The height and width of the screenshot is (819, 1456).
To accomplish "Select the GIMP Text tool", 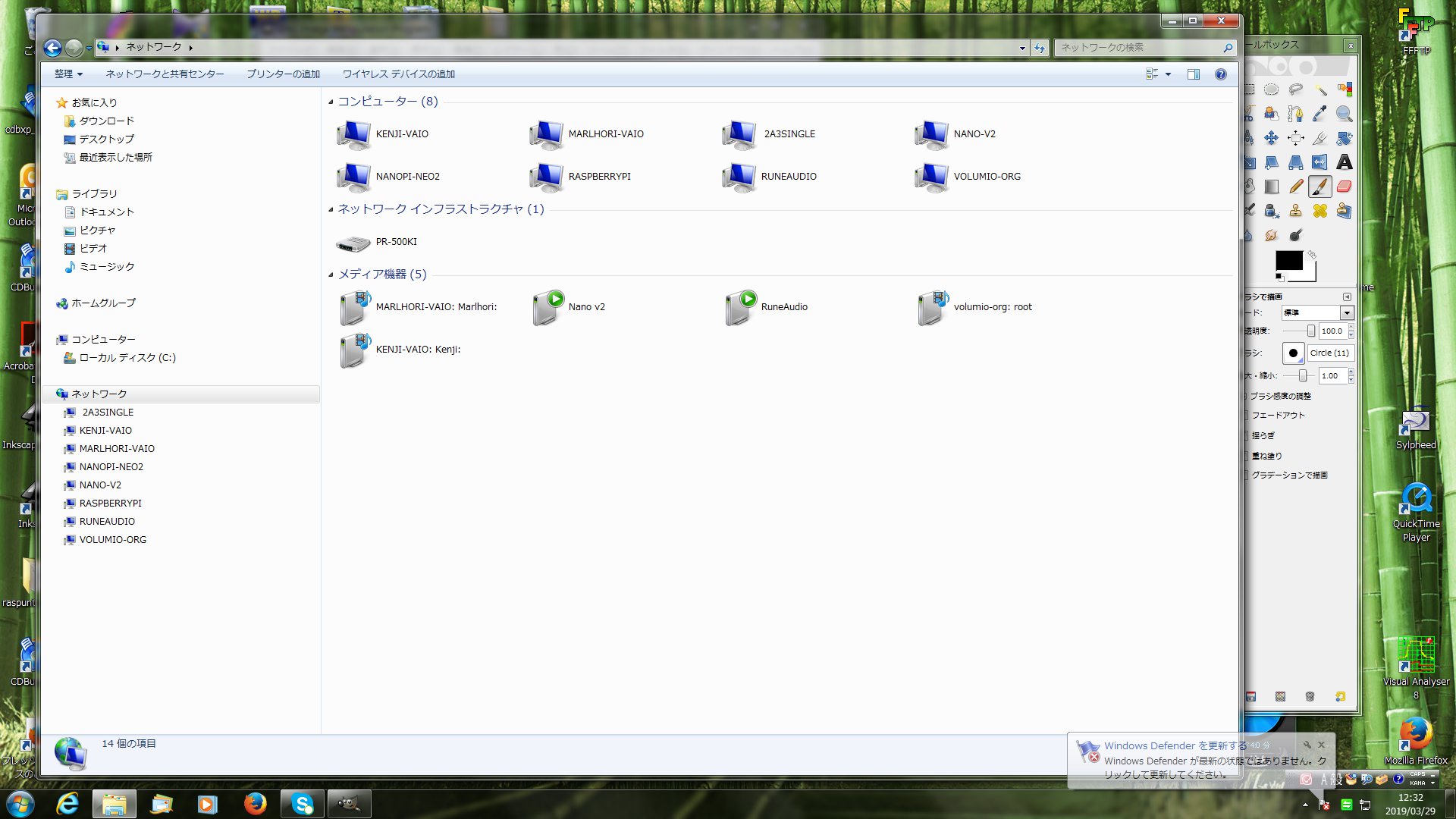I will click(x=1344, y=162).
